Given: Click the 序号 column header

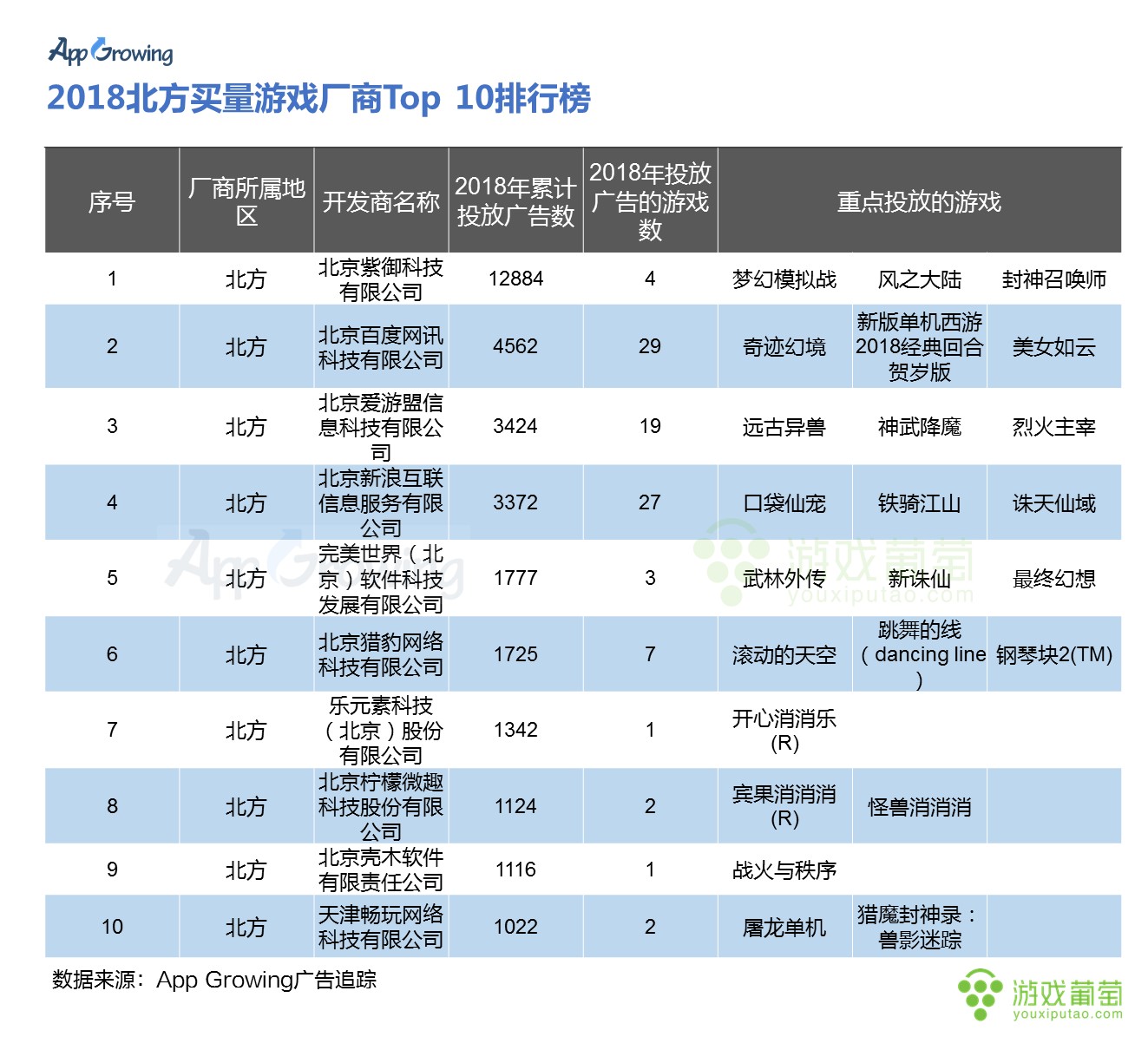Looking at the screenshot, I should (x=112, y=201).
